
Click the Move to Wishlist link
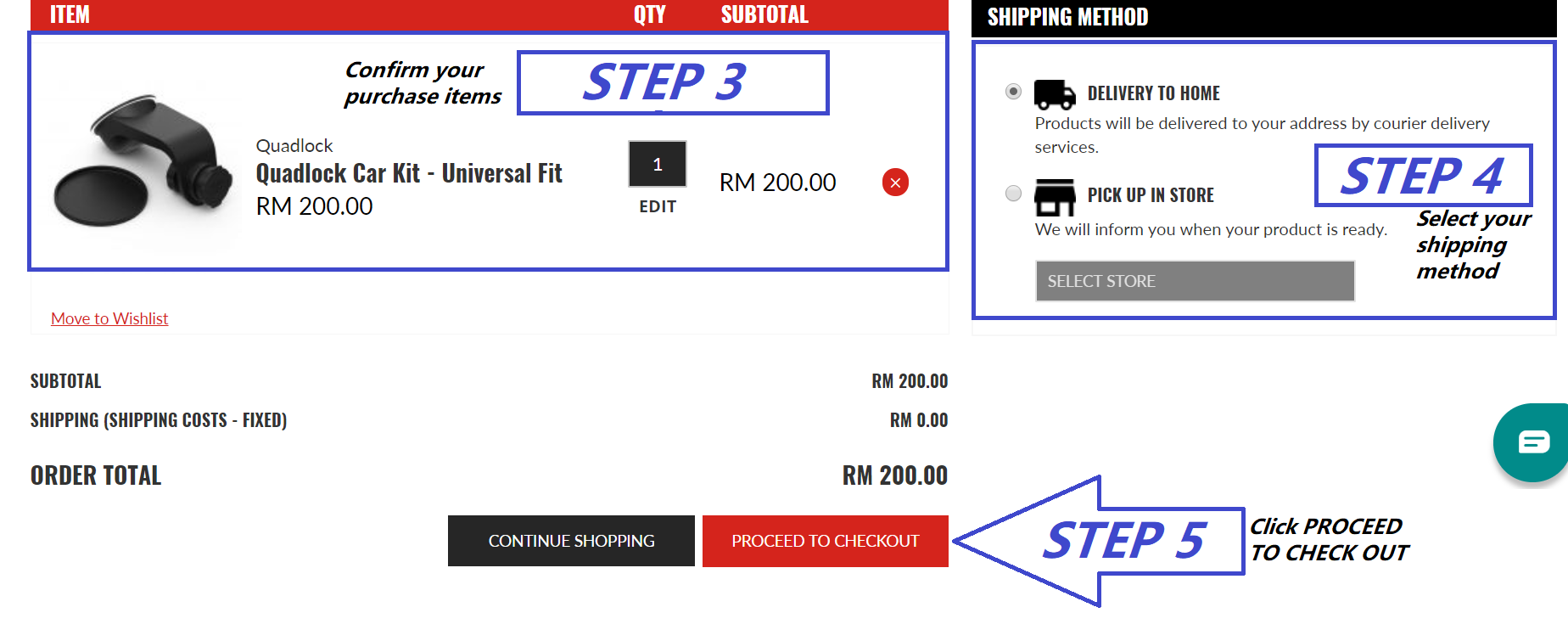pos(109,318)
